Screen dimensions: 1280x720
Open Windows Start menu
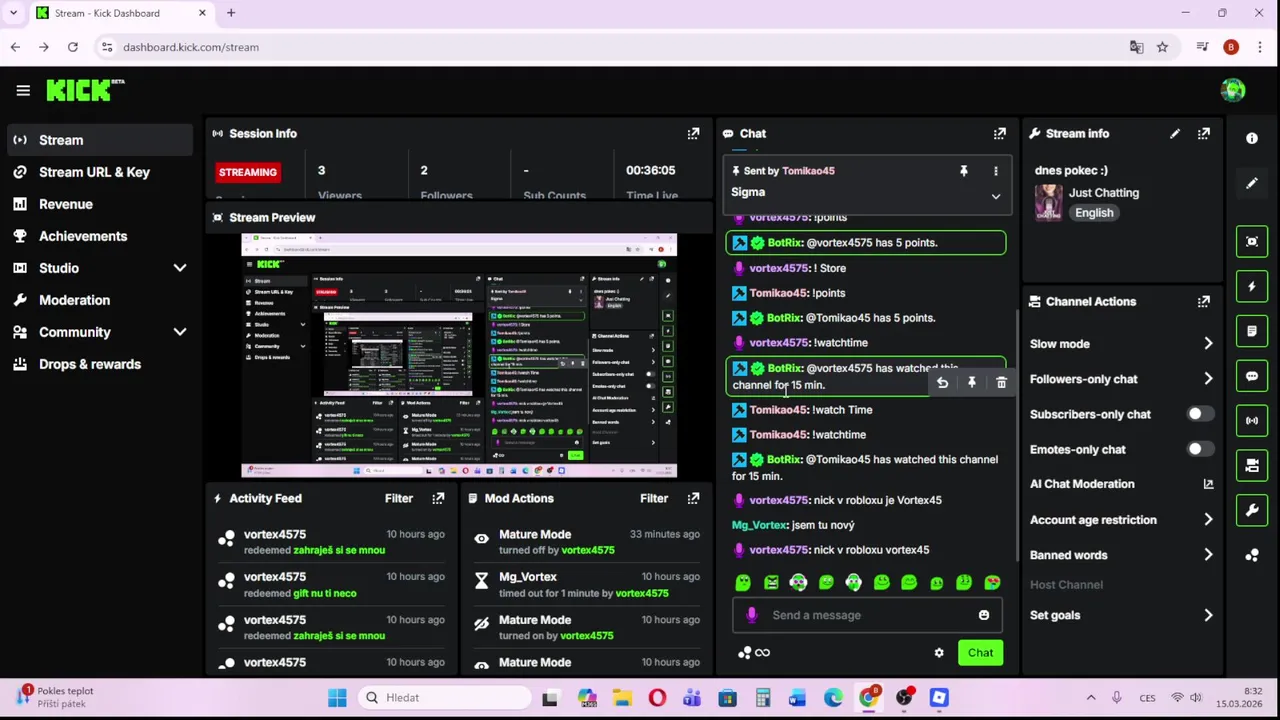337,698
